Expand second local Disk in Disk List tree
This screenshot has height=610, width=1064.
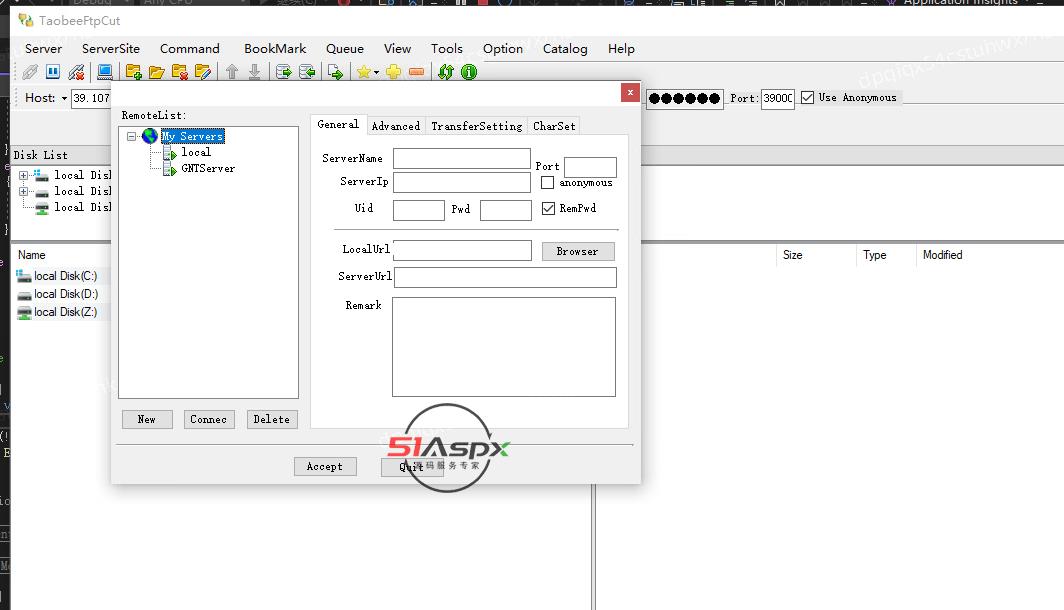click(23, 191)
